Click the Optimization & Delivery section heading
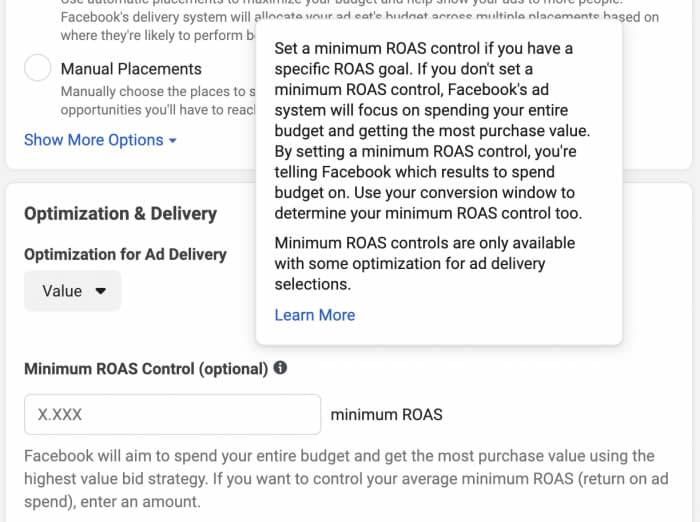Image resolution: width=700 pixels, height=522 pixels. [121, 214]
